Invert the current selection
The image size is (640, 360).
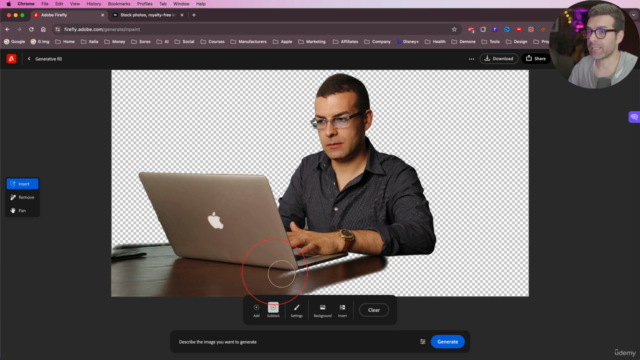click(x=342, y=310)
